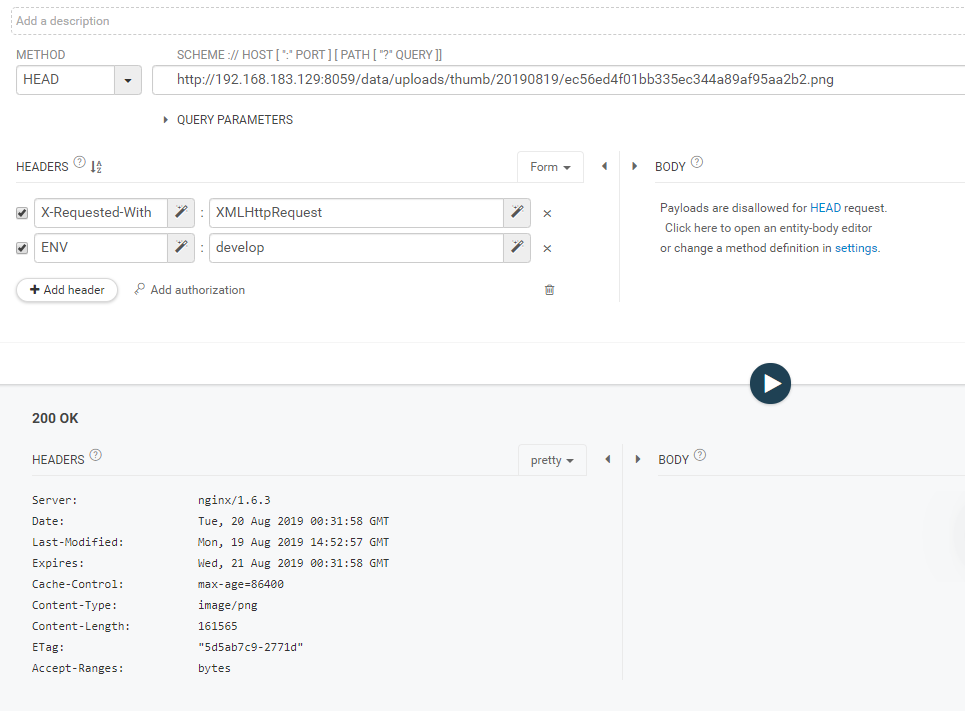This screenshot has width=965, height=711.
Task: Uncheck the X-Requested-With header checkbox
Action: [x=22, y=213]
